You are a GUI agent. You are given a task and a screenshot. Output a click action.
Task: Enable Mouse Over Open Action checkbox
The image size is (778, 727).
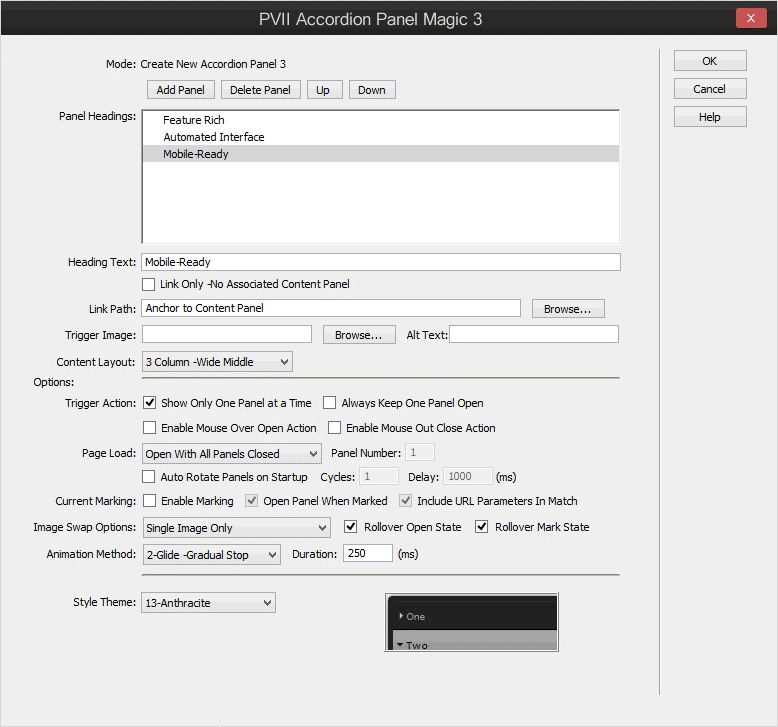149,428
